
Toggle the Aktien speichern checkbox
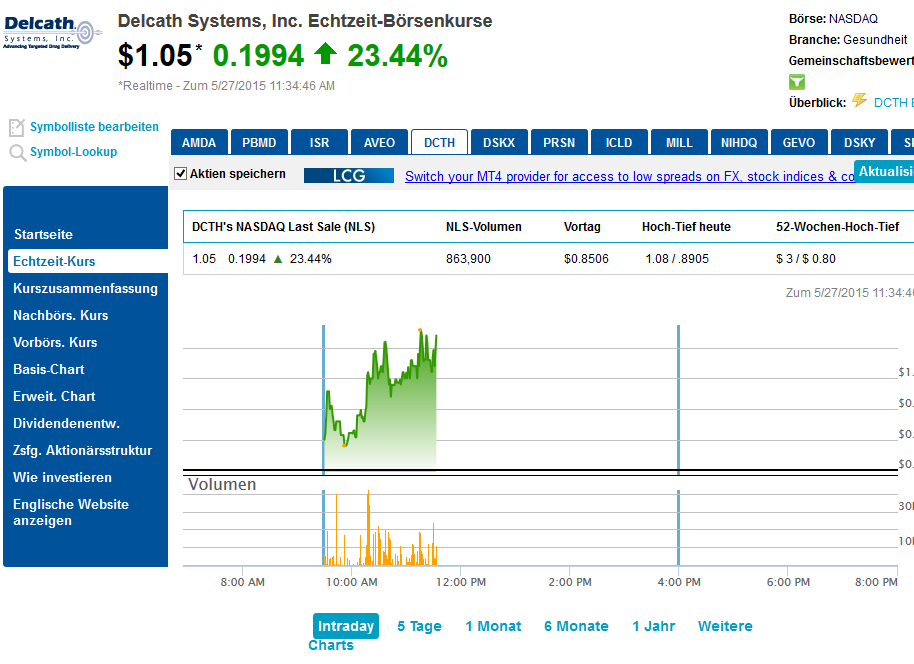coord(181,174)
